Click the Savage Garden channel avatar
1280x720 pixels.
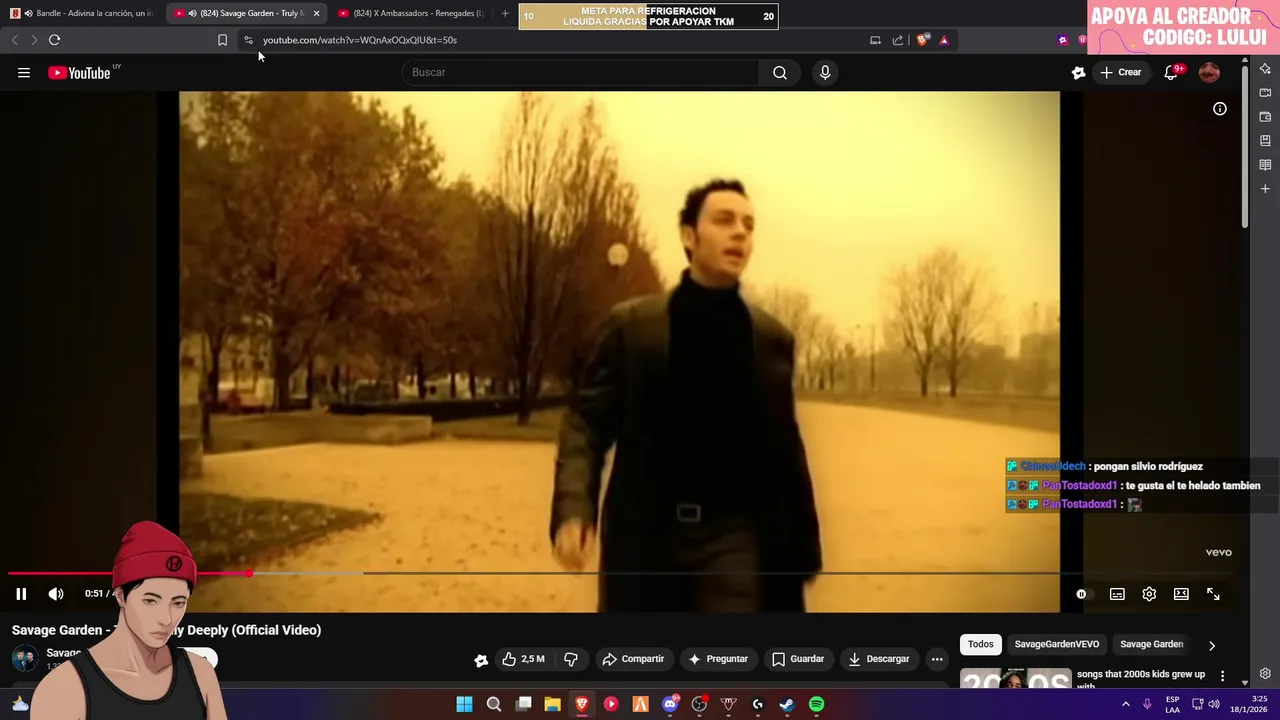pyautogui.click(x=25, y=658)
